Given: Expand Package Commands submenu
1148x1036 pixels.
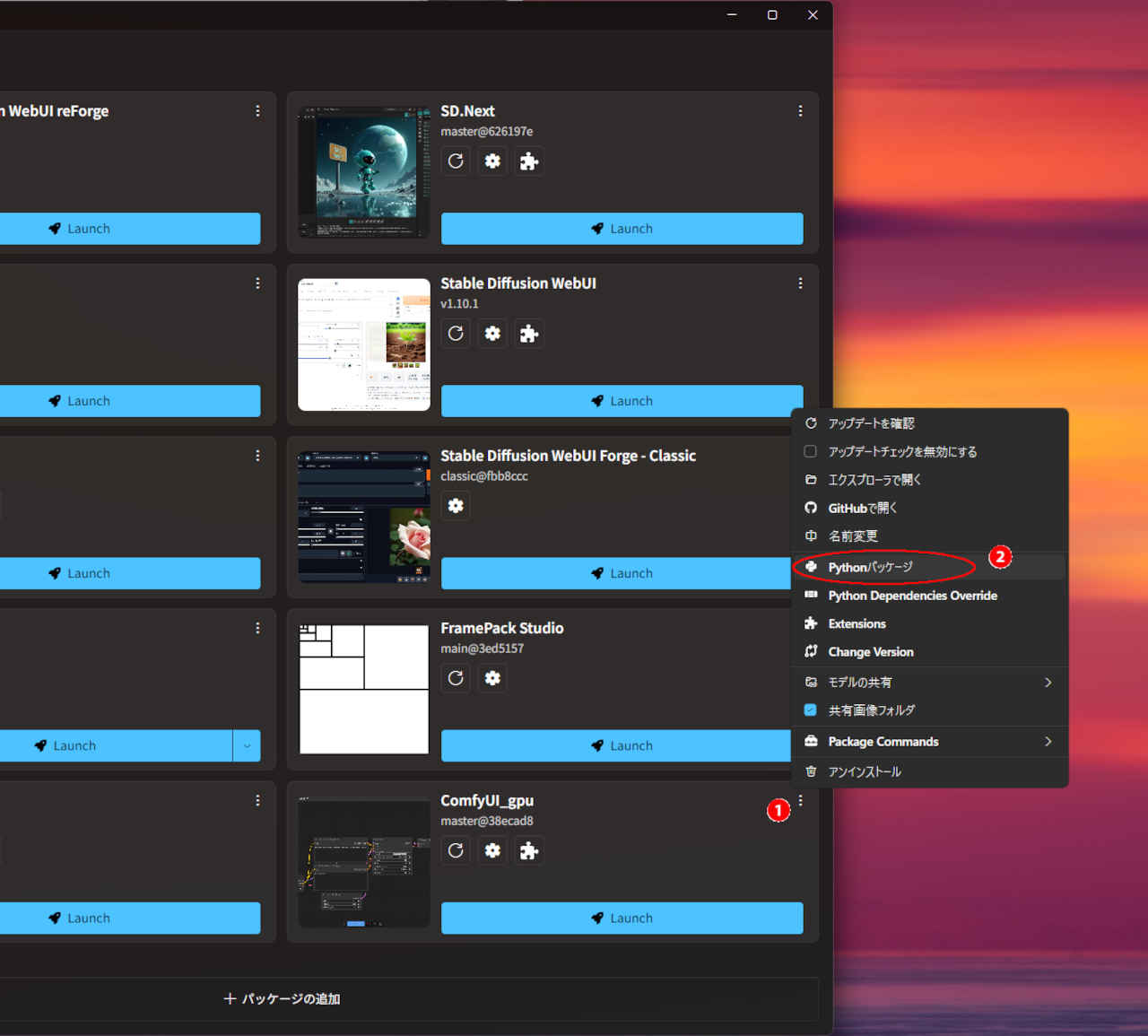Looking at the screenshot, I should tap(929, 742).
